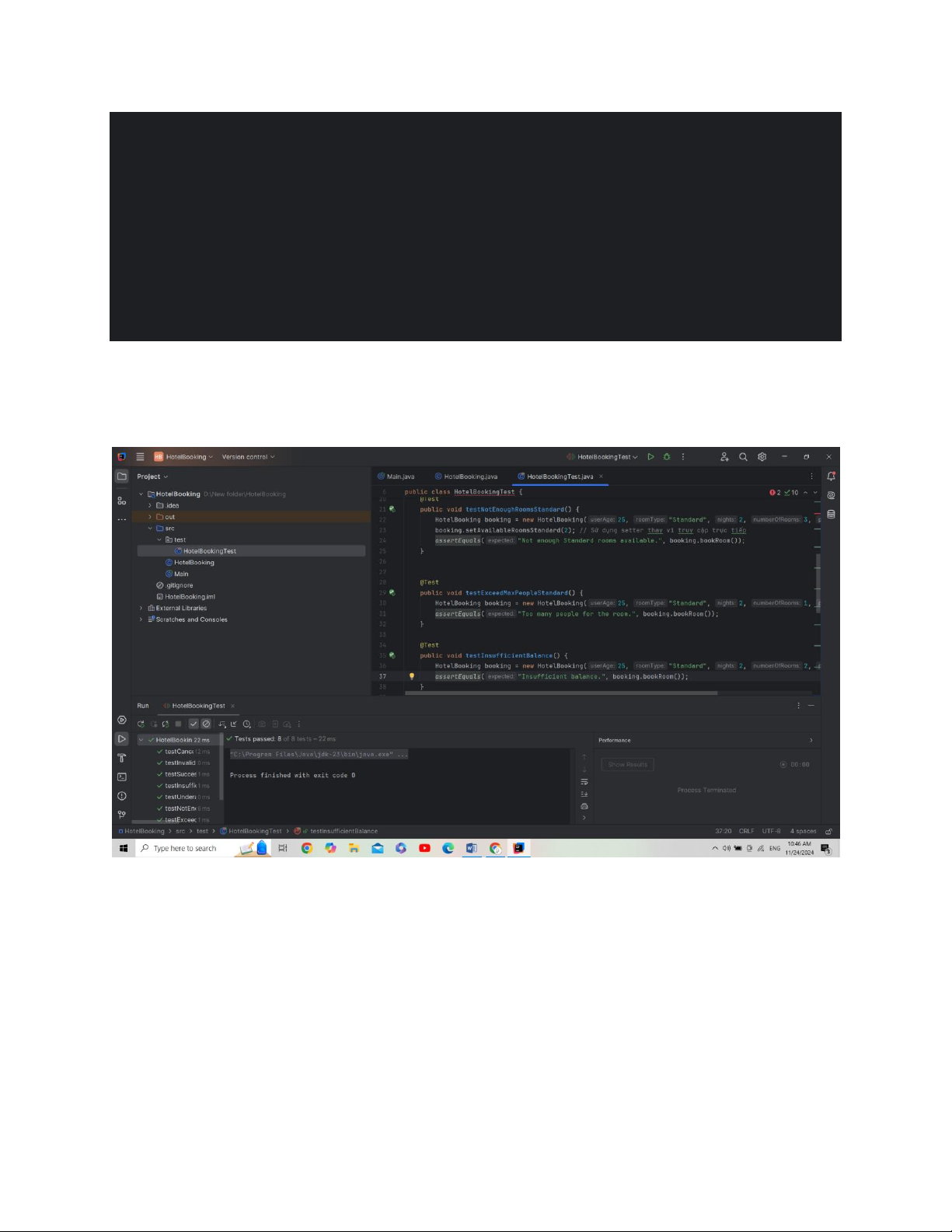Click the Search Everywhere magnifier icon
Screen dimensions: 952x1232
click(743, 457)
